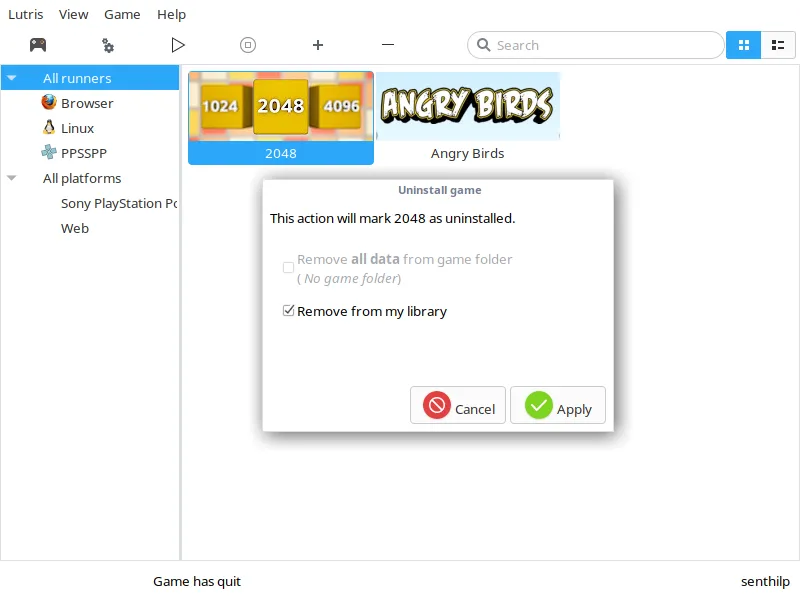Switch to grid view icon
This screenshot has width=800, height=600.
point(743,45)
